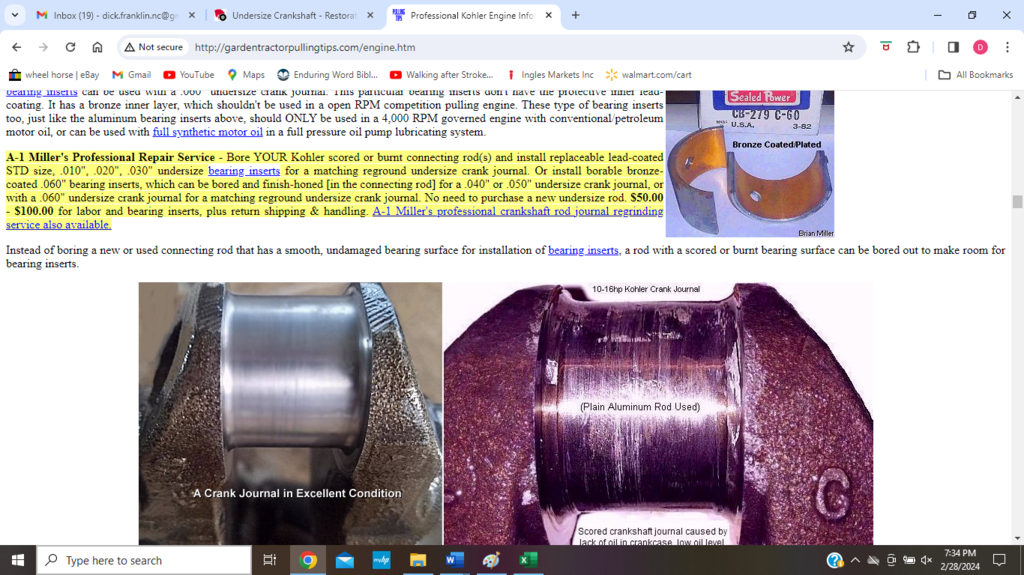Open the All Bookmarks folder
This screenshot has width=1024, height=575.
pyautogui.click(x=976, y=74)
